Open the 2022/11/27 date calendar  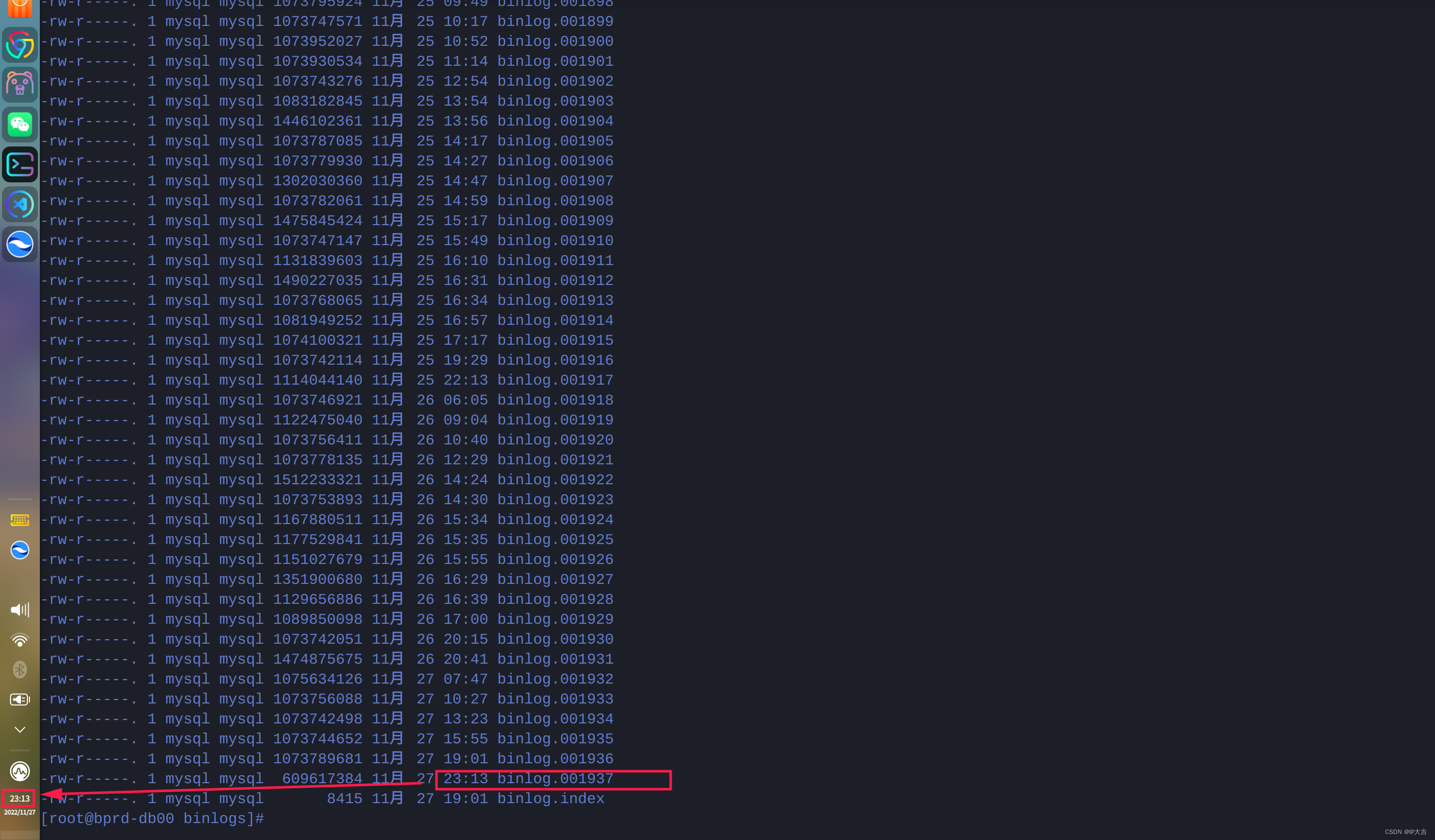(x=19, y=812)
